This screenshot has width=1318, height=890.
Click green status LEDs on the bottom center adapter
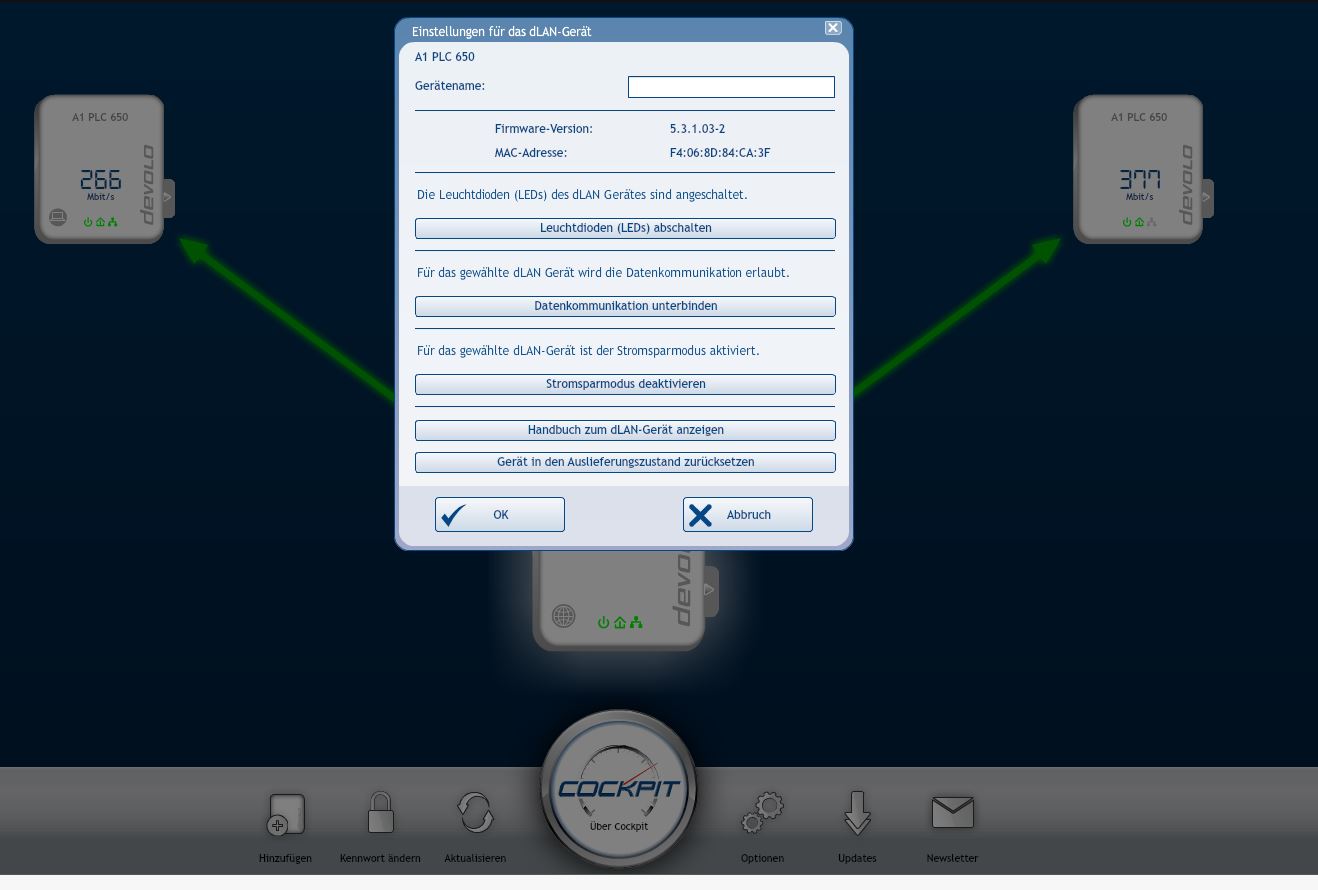(x=620, y=622)
